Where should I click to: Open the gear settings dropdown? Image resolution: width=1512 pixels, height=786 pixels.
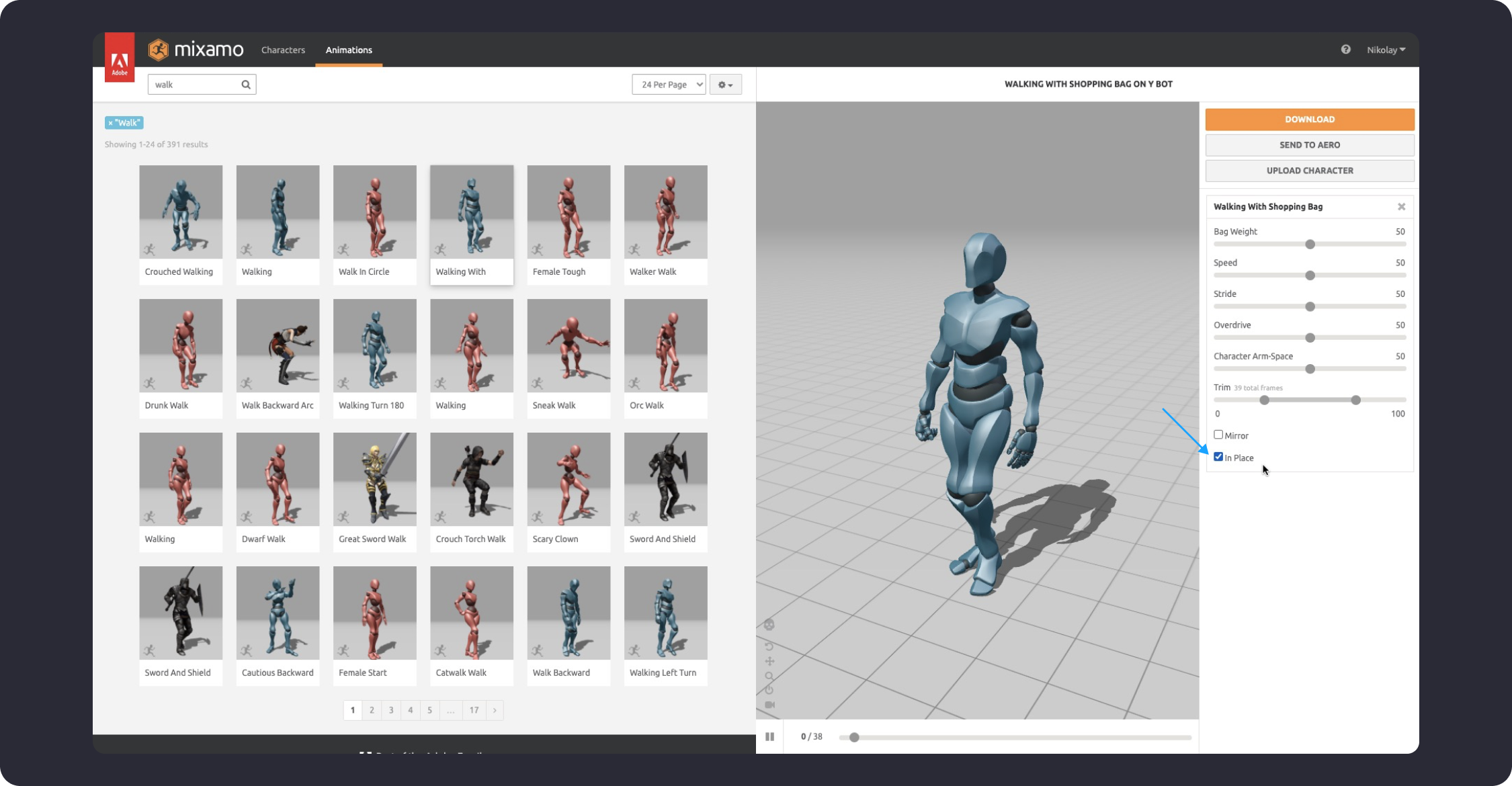pyautogui.click(x=725, y=85)
